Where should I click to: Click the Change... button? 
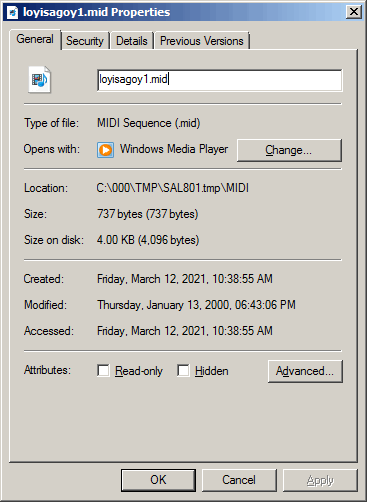pos(289,150)
